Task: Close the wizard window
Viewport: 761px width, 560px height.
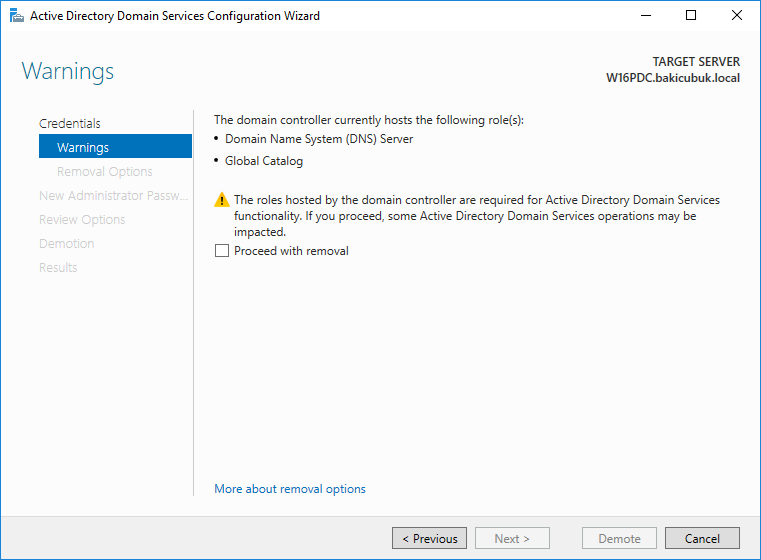Action: pos(736,16)
